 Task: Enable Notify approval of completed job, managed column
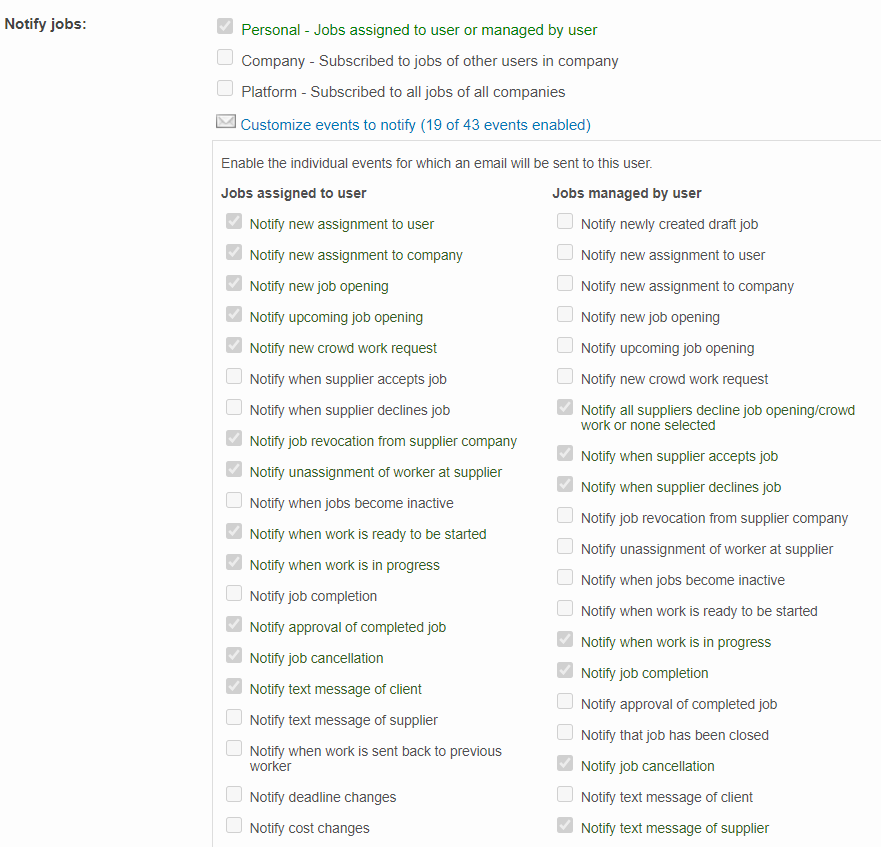[565, 702]
